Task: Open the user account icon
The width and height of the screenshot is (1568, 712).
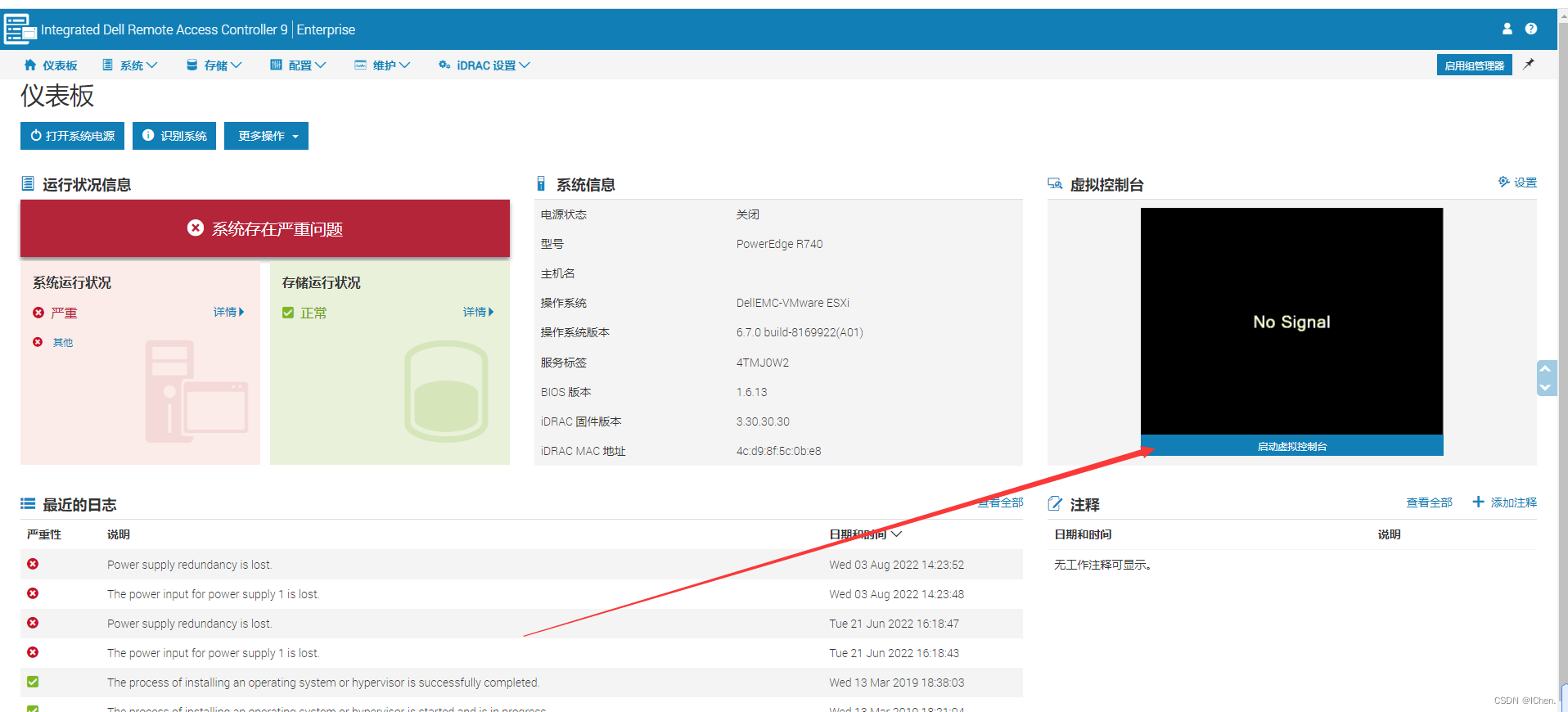Action: point(1507,29)
